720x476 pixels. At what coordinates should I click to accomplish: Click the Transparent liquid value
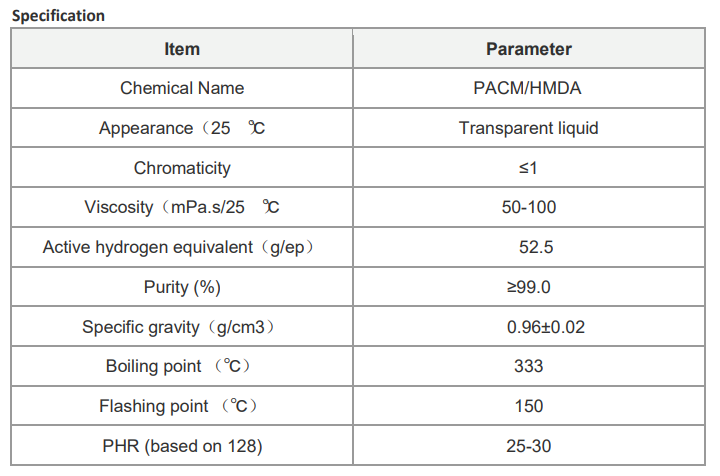coord(528,128)
